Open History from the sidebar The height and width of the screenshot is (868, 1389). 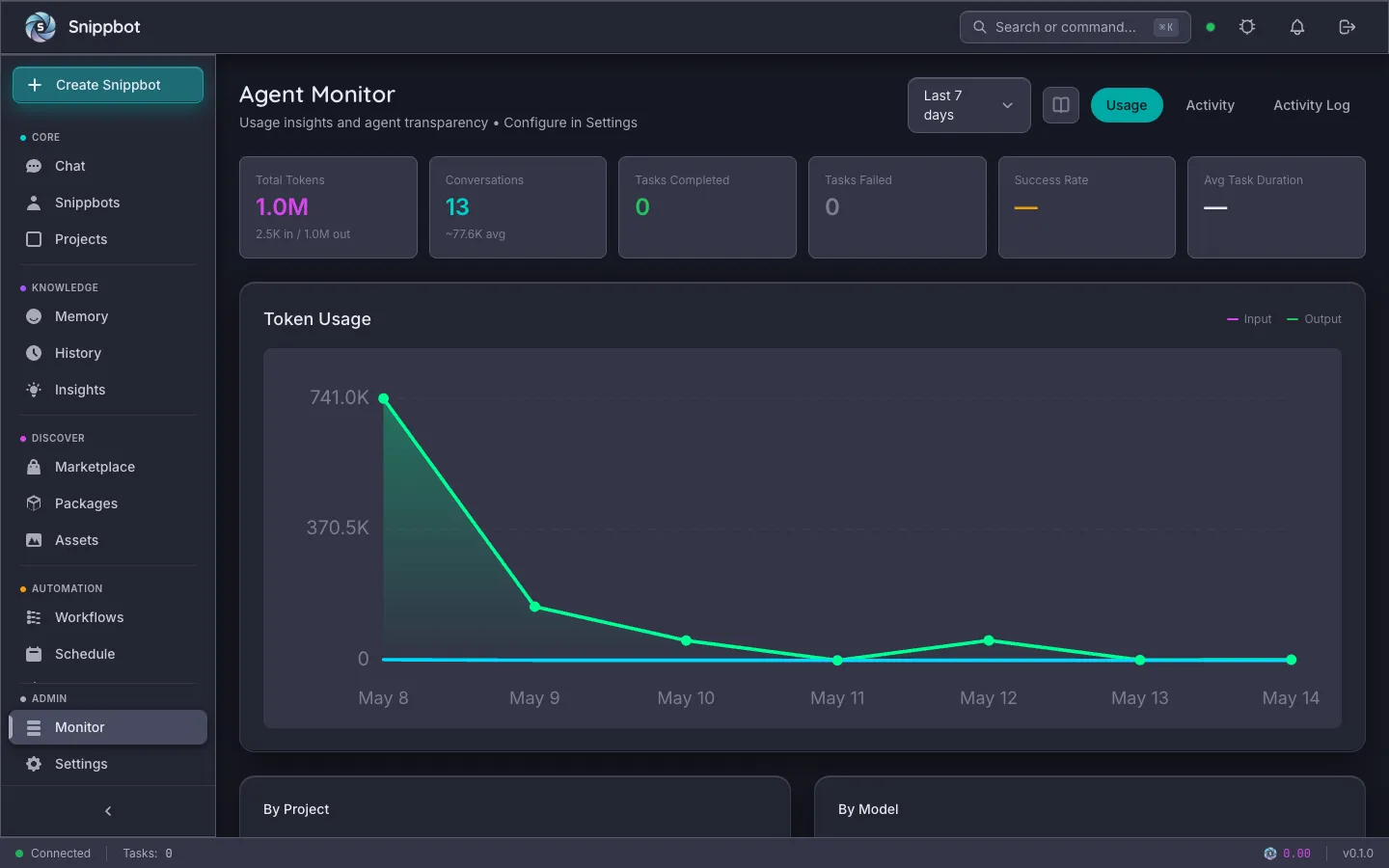click(x=108, y=353)
